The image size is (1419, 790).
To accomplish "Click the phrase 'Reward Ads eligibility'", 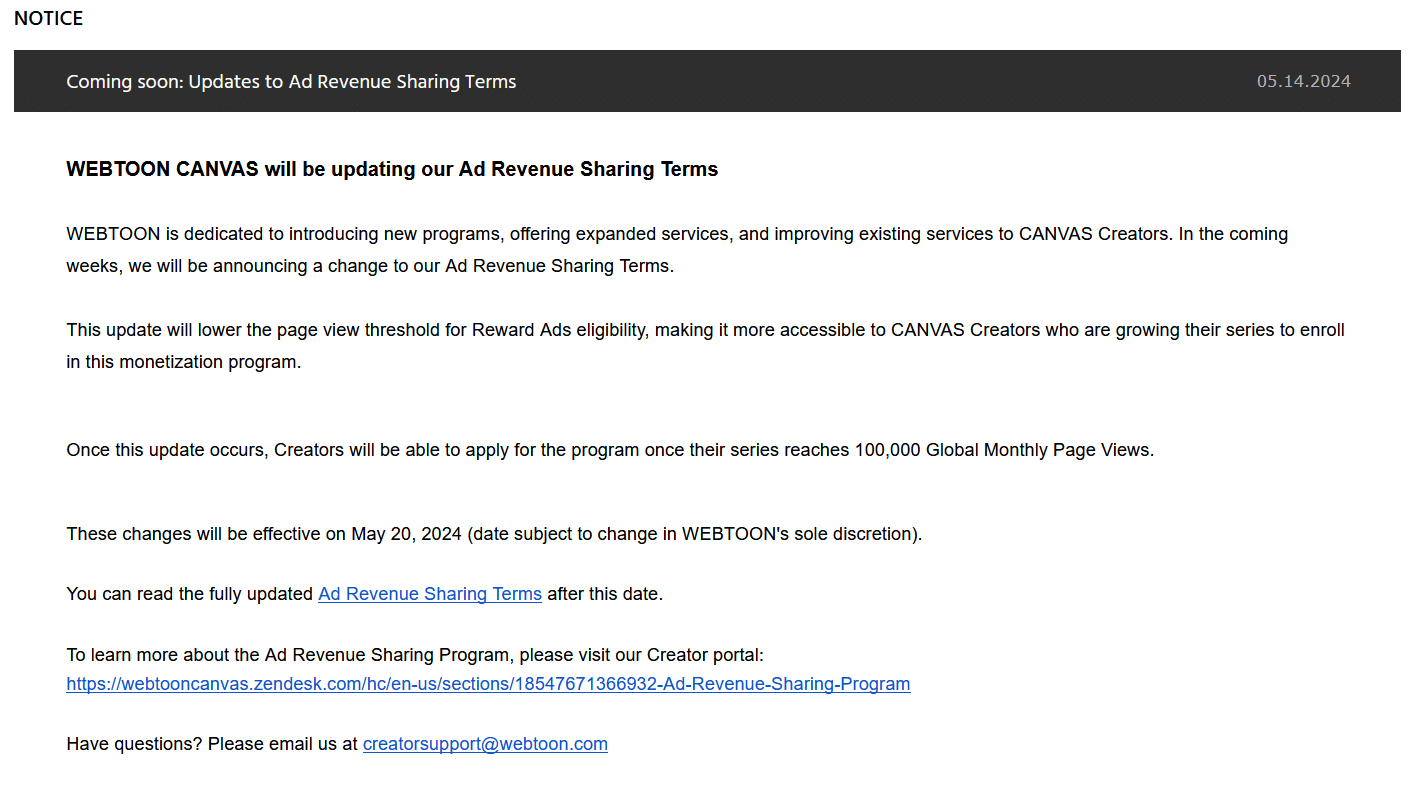I will (559, 330).
